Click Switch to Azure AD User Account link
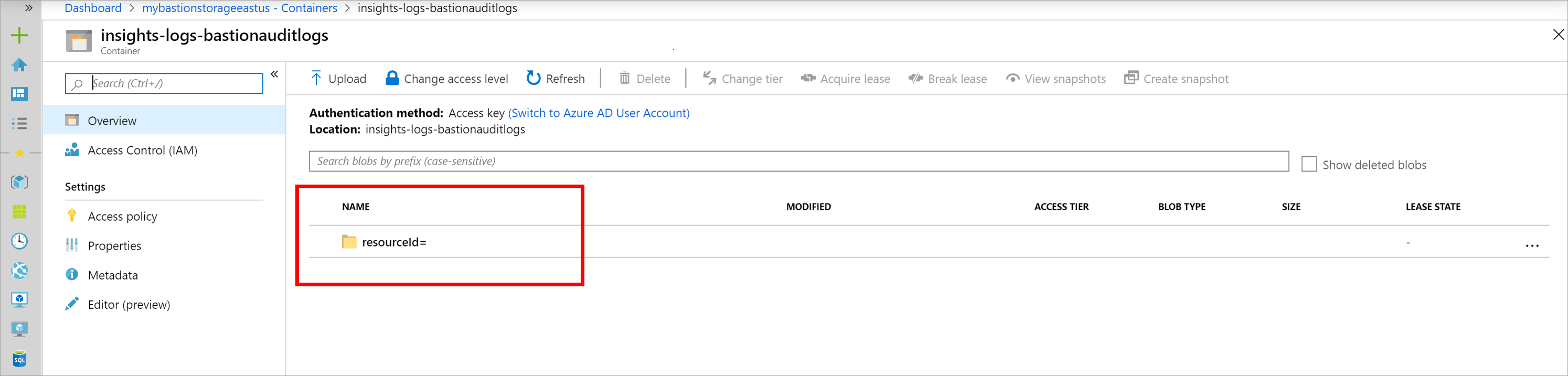Screen dimensions: 1568x376 (599, 113)
